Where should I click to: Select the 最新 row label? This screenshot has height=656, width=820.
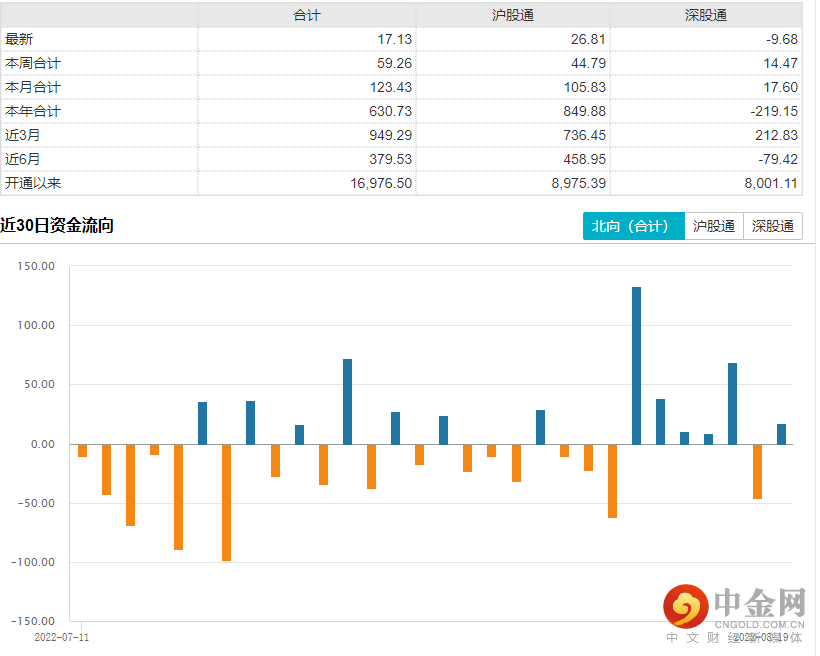pyautogui.click(x=19, y=39)
